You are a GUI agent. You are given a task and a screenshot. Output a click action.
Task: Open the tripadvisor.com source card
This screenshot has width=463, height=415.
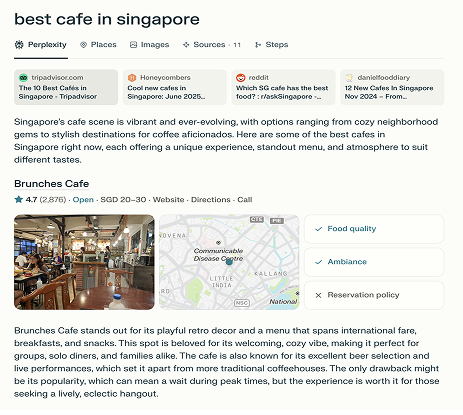[x=66, y=87]
